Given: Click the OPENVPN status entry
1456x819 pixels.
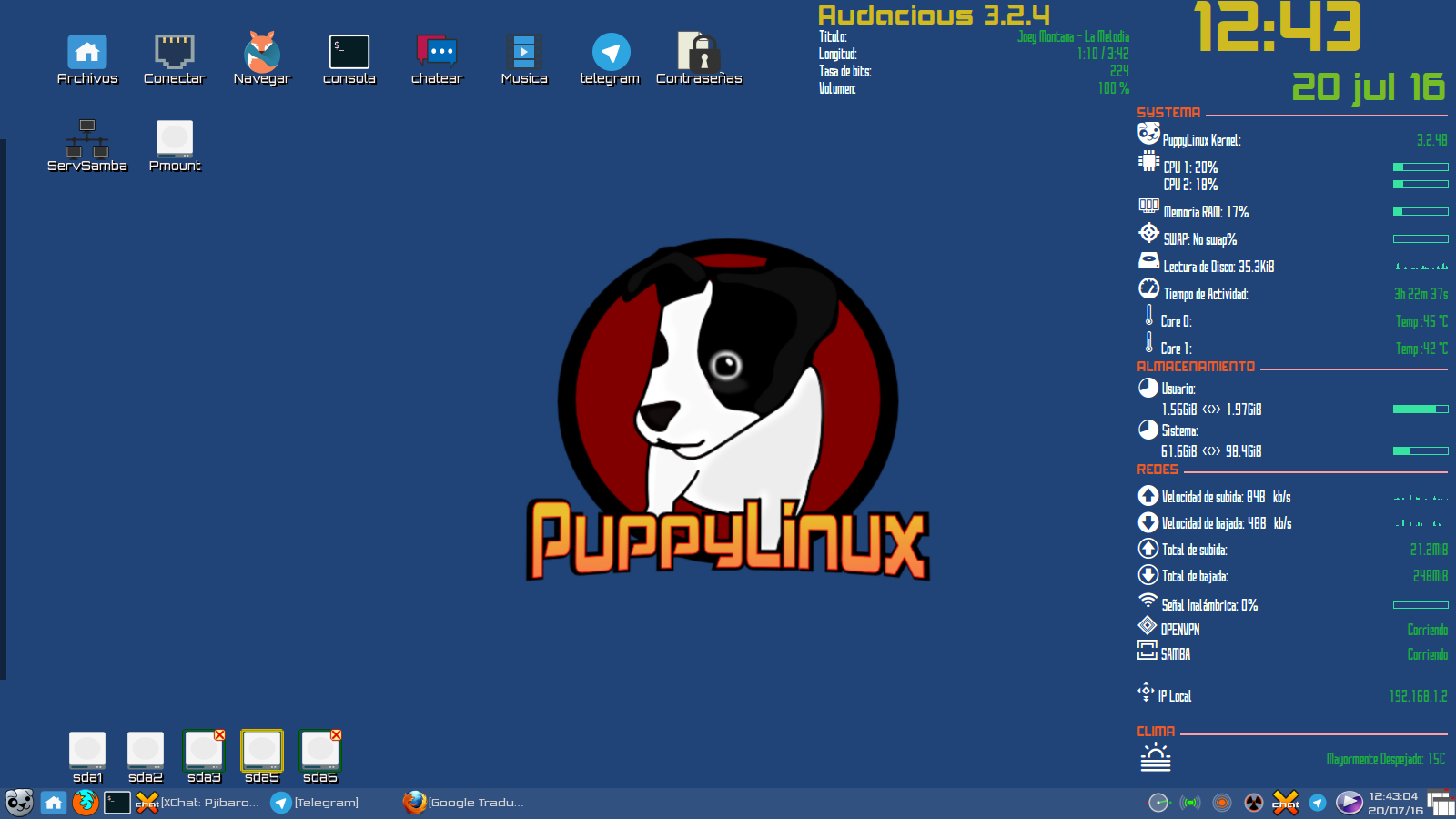Looking at the screenshot, I should tap(1292, 629).
